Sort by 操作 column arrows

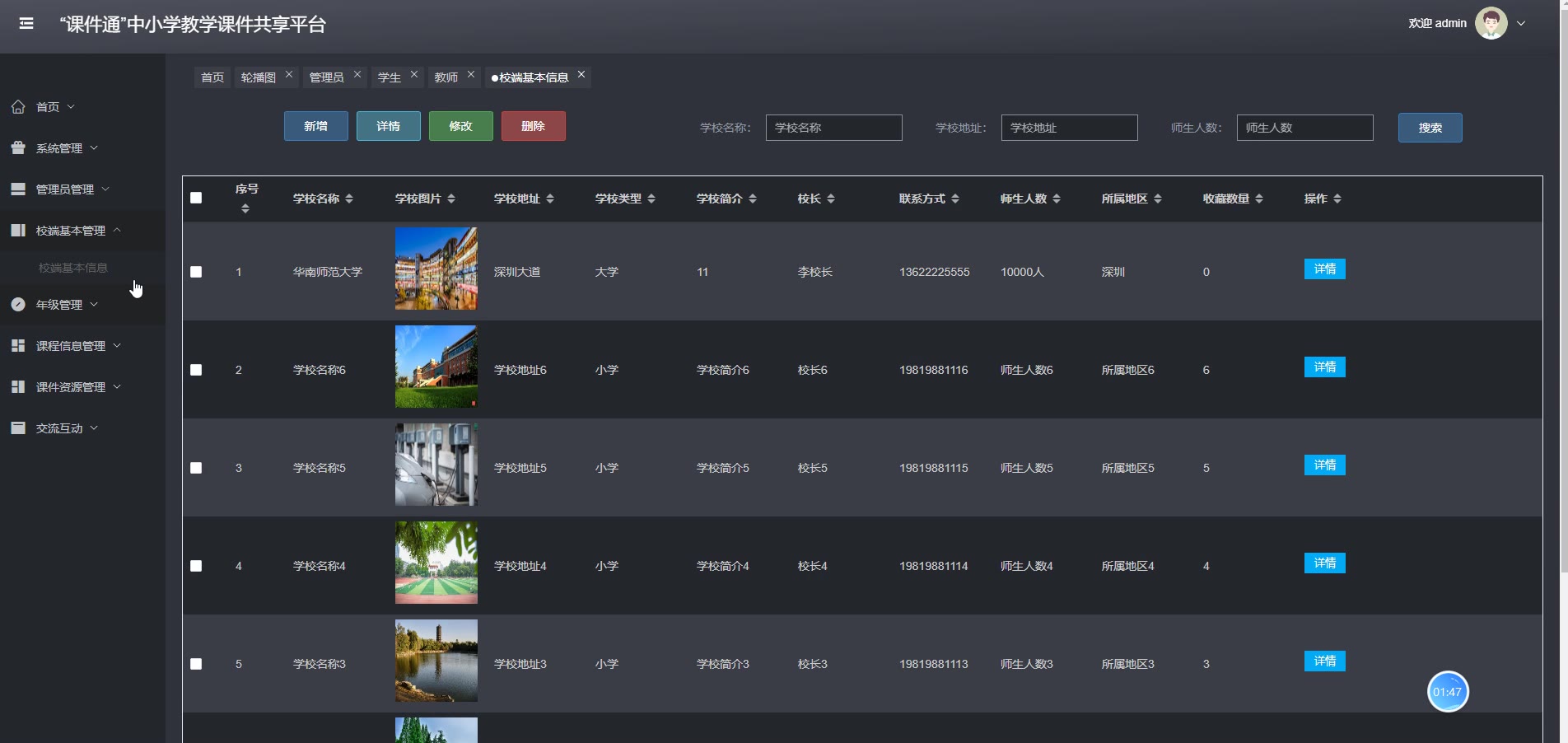coord(1337,199)
